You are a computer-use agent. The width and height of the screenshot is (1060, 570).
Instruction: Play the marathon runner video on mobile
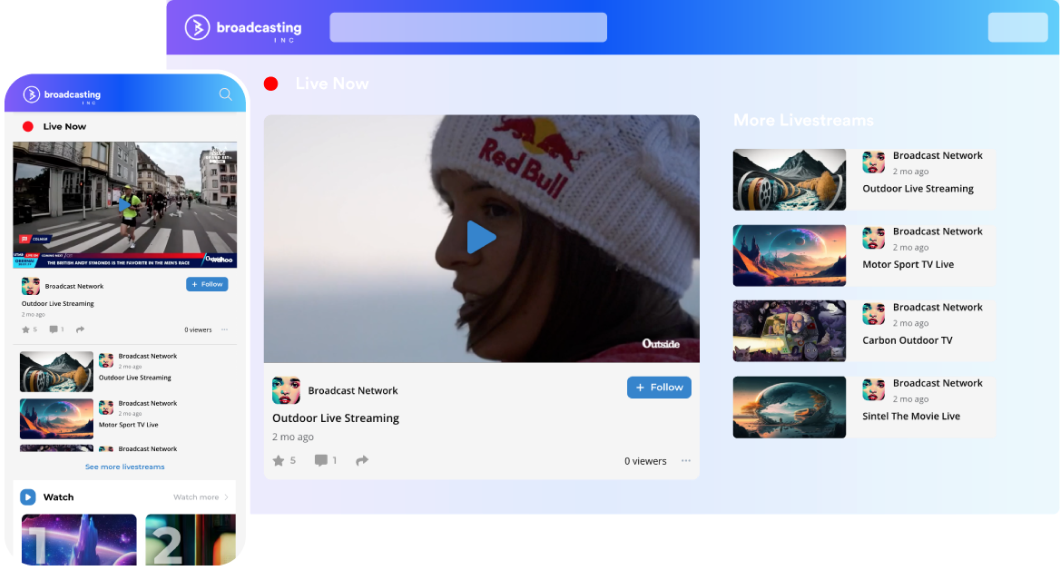(x=125, y=204)
